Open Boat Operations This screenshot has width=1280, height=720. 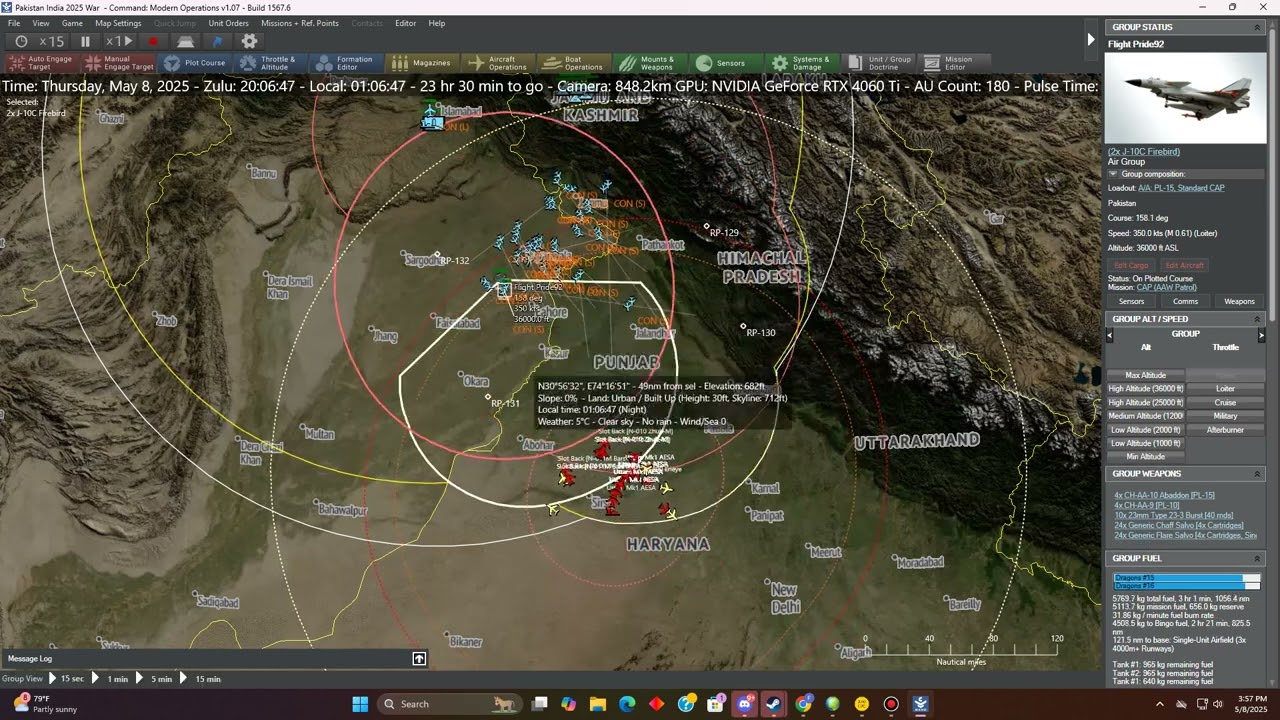click(572, 63)
